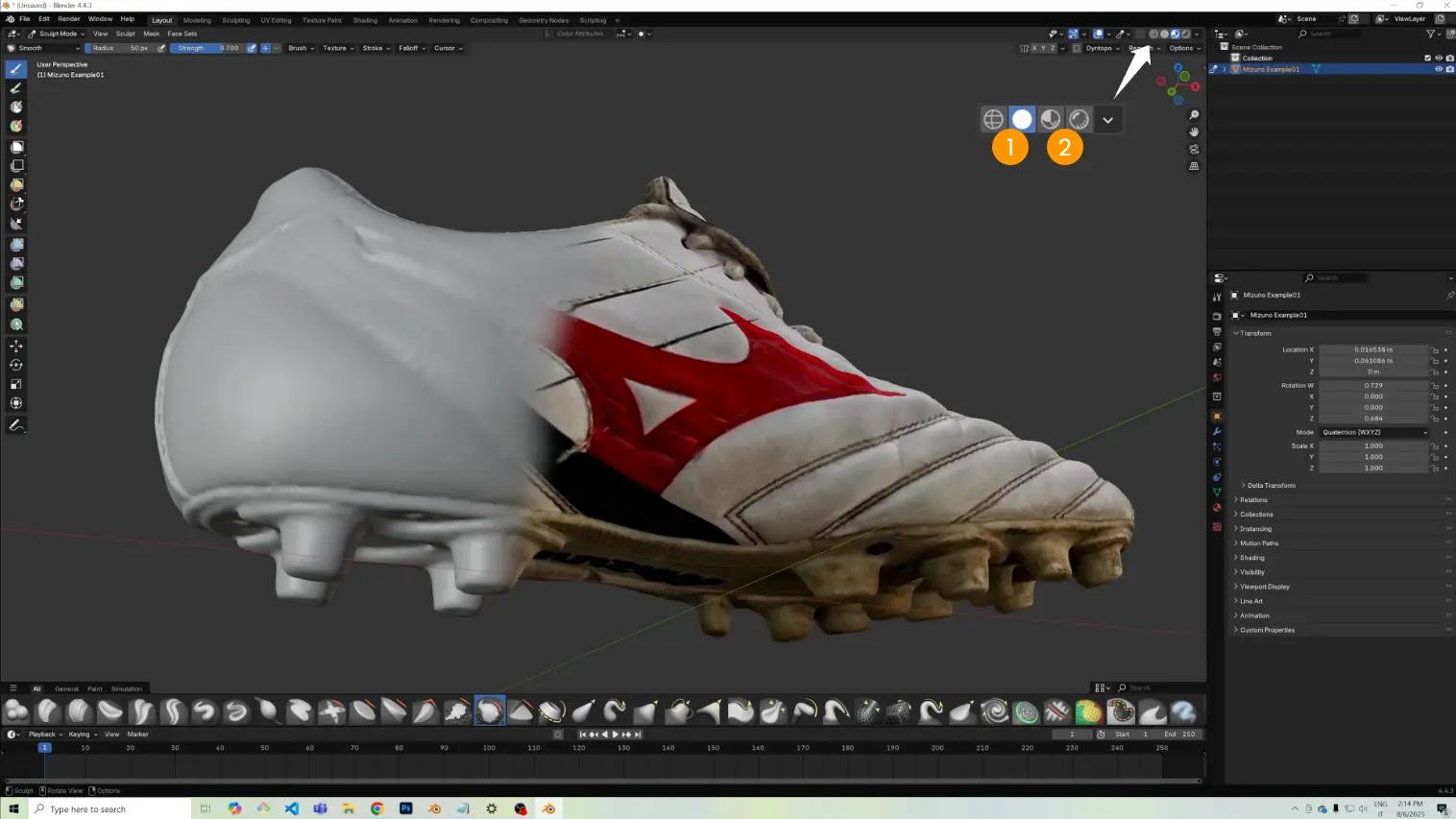The width and height of the screenshot is (1456, 819).
Task: Open the rotation Mode Quaternion dropdown
Action: (1373, 432)
